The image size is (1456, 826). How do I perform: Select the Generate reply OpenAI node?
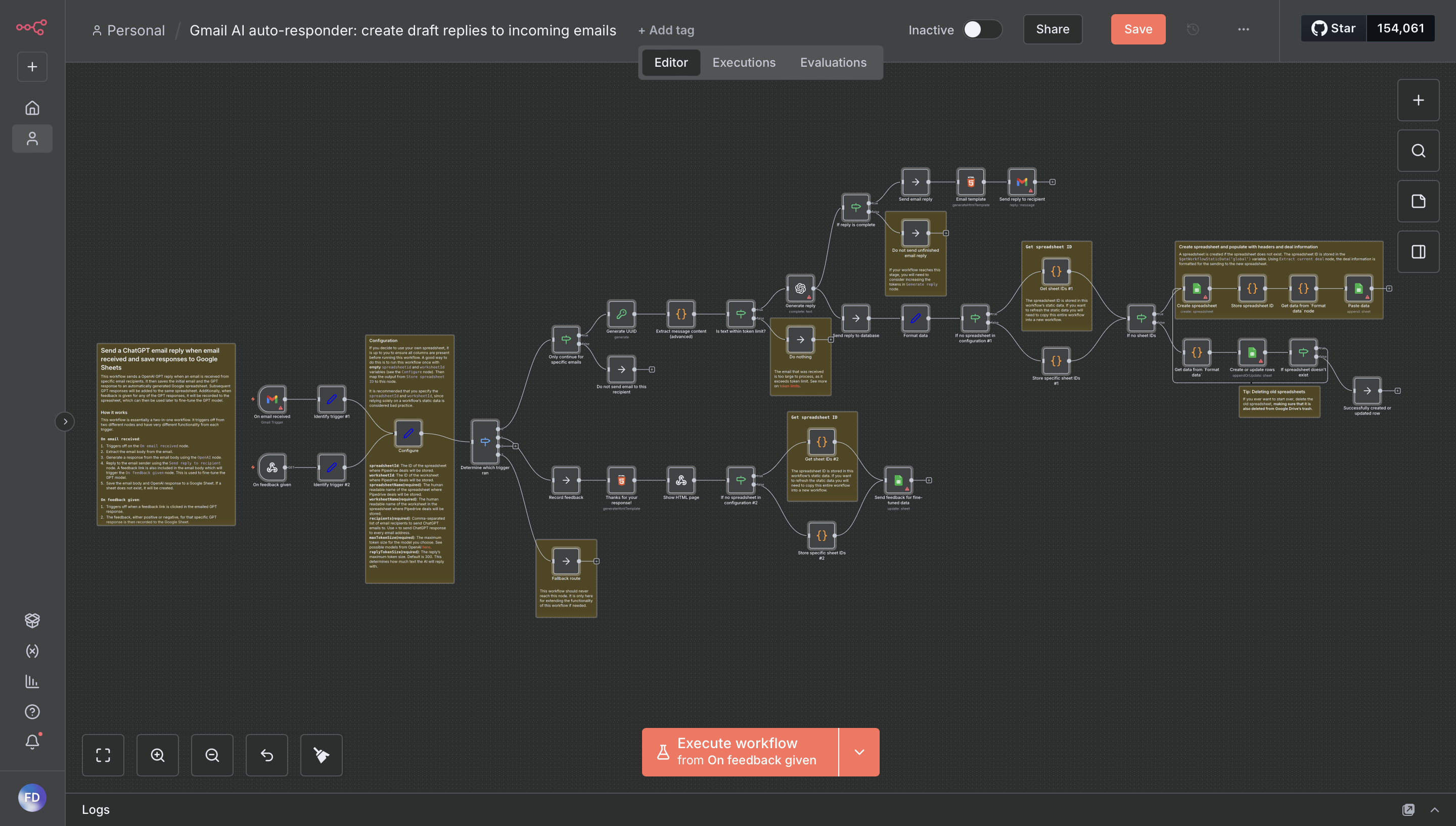pyautogui.click(x=800, y=289)
